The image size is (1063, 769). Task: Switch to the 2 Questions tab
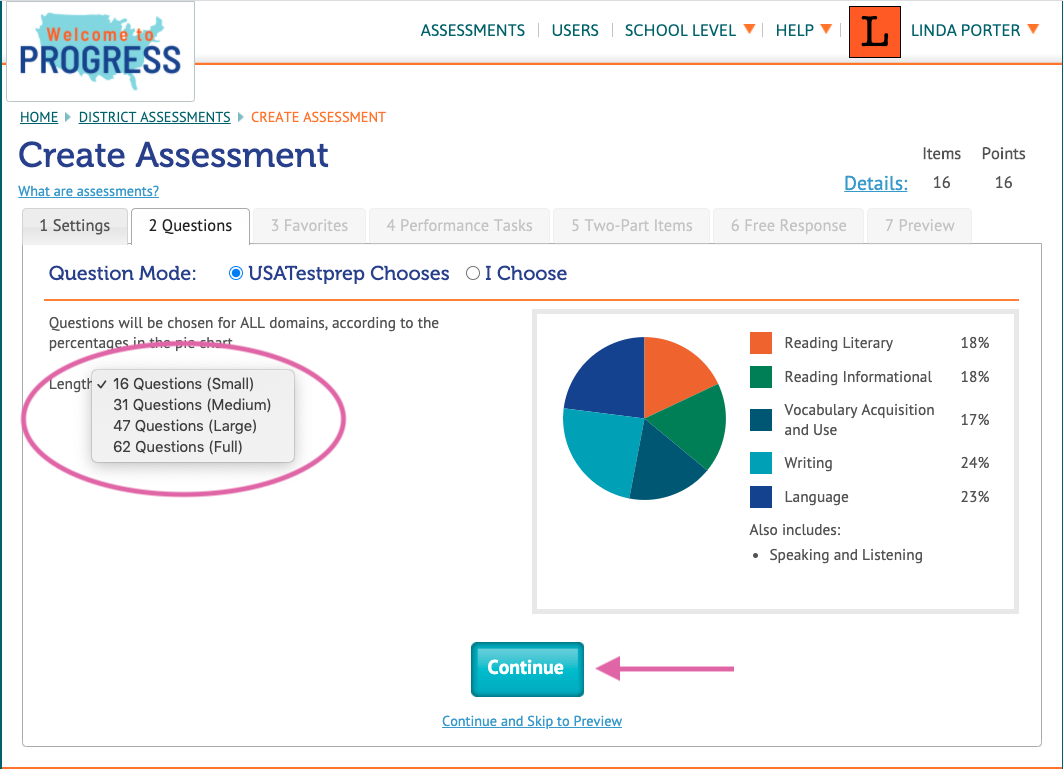click(x=190, y=226)
